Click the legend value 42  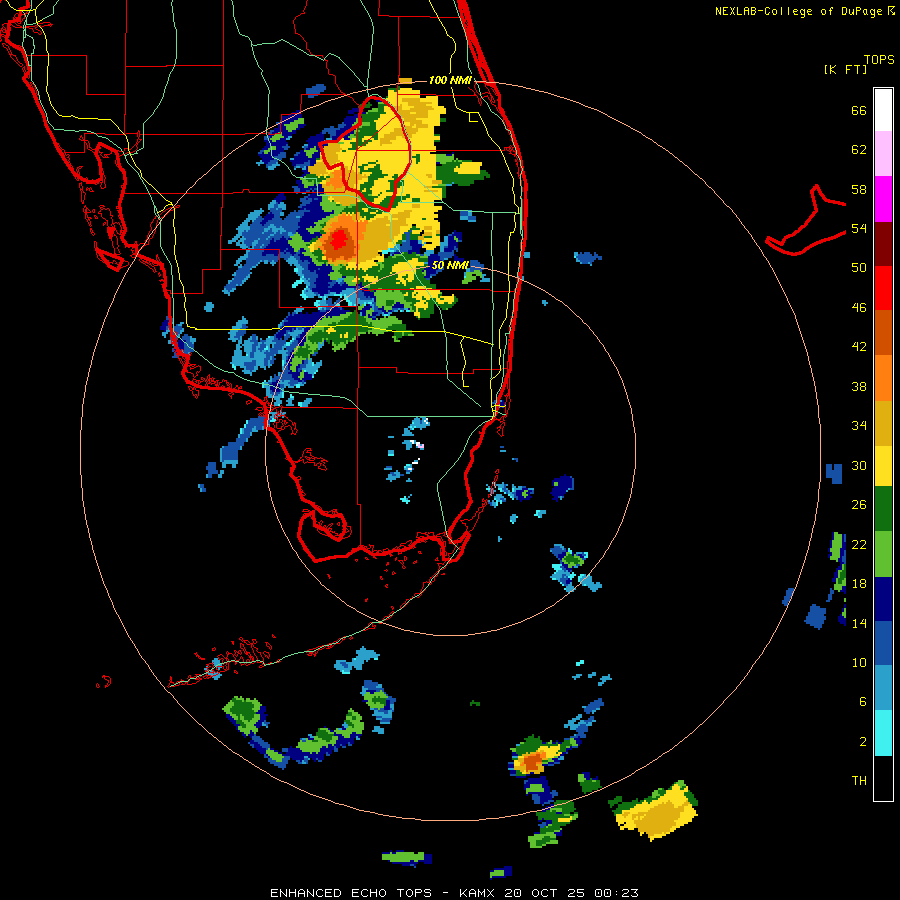click(859, 347)
